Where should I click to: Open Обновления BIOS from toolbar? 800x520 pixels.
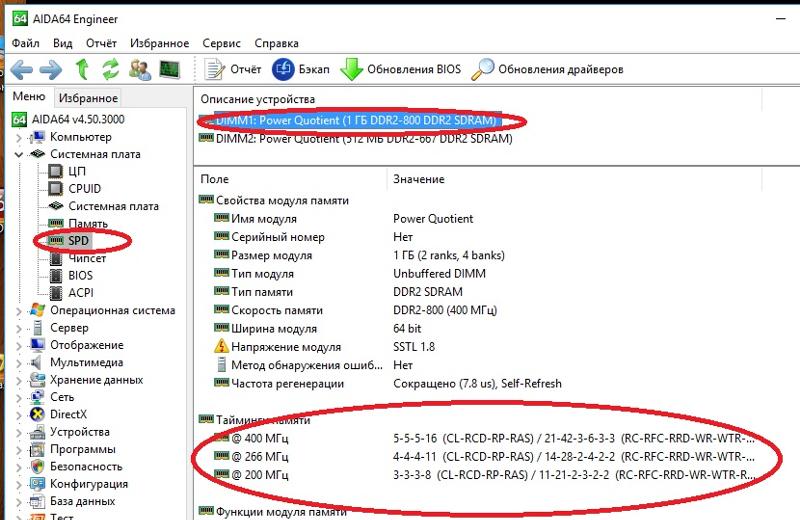pos(401,69)
